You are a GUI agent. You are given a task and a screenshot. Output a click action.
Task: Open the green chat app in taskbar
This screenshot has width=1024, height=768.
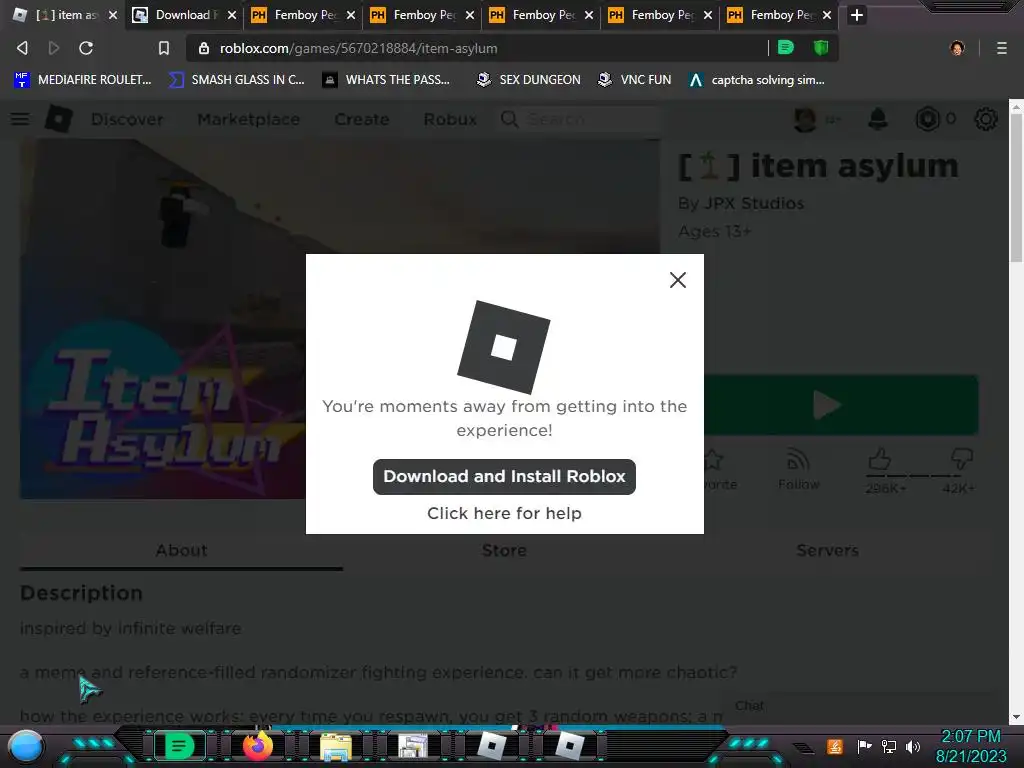tap(179, 745)
